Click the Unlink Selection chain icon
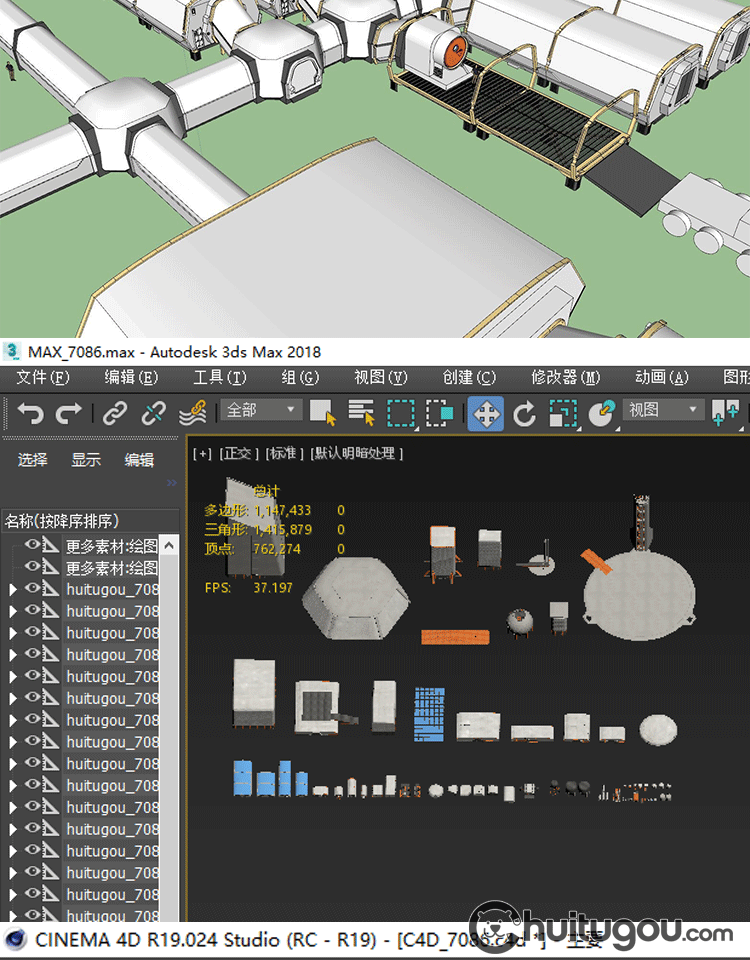The height and width of the screenshot is (960, 750). (x=153, y=413)
